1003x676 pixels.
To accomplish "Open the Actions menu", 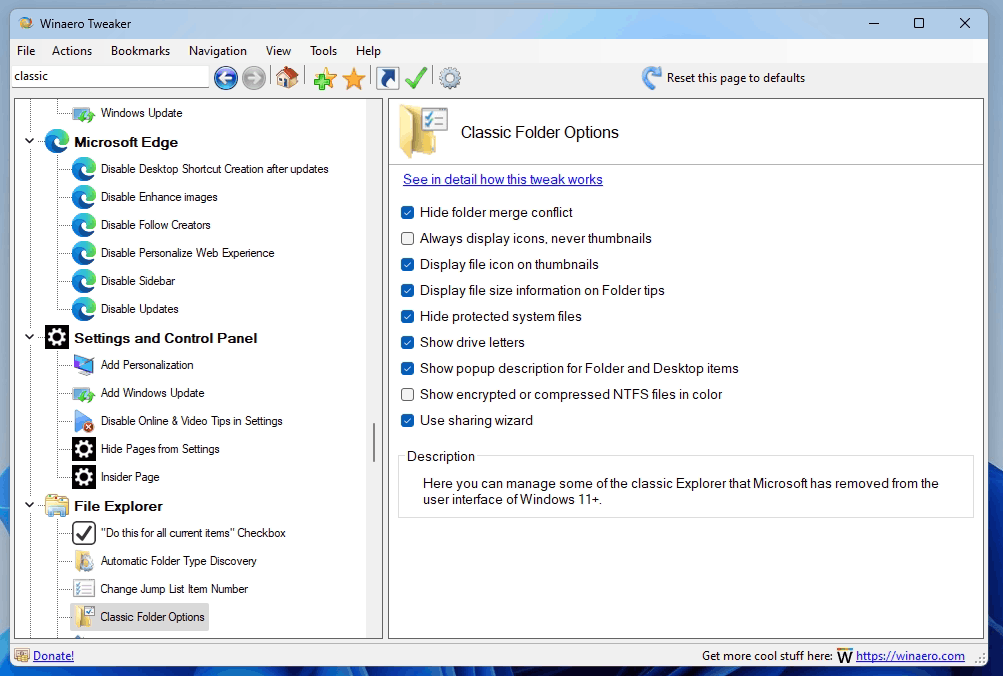I will tap(72, 51).
